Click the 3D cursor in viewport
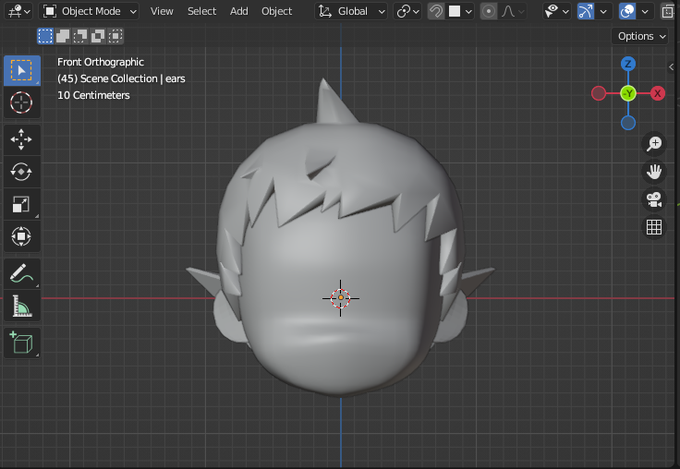680x469 pixels. pyautogui.click(x=340, y=298)
